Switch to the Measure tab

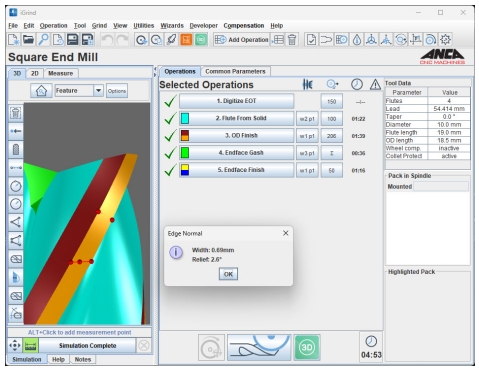pos(60,73)
